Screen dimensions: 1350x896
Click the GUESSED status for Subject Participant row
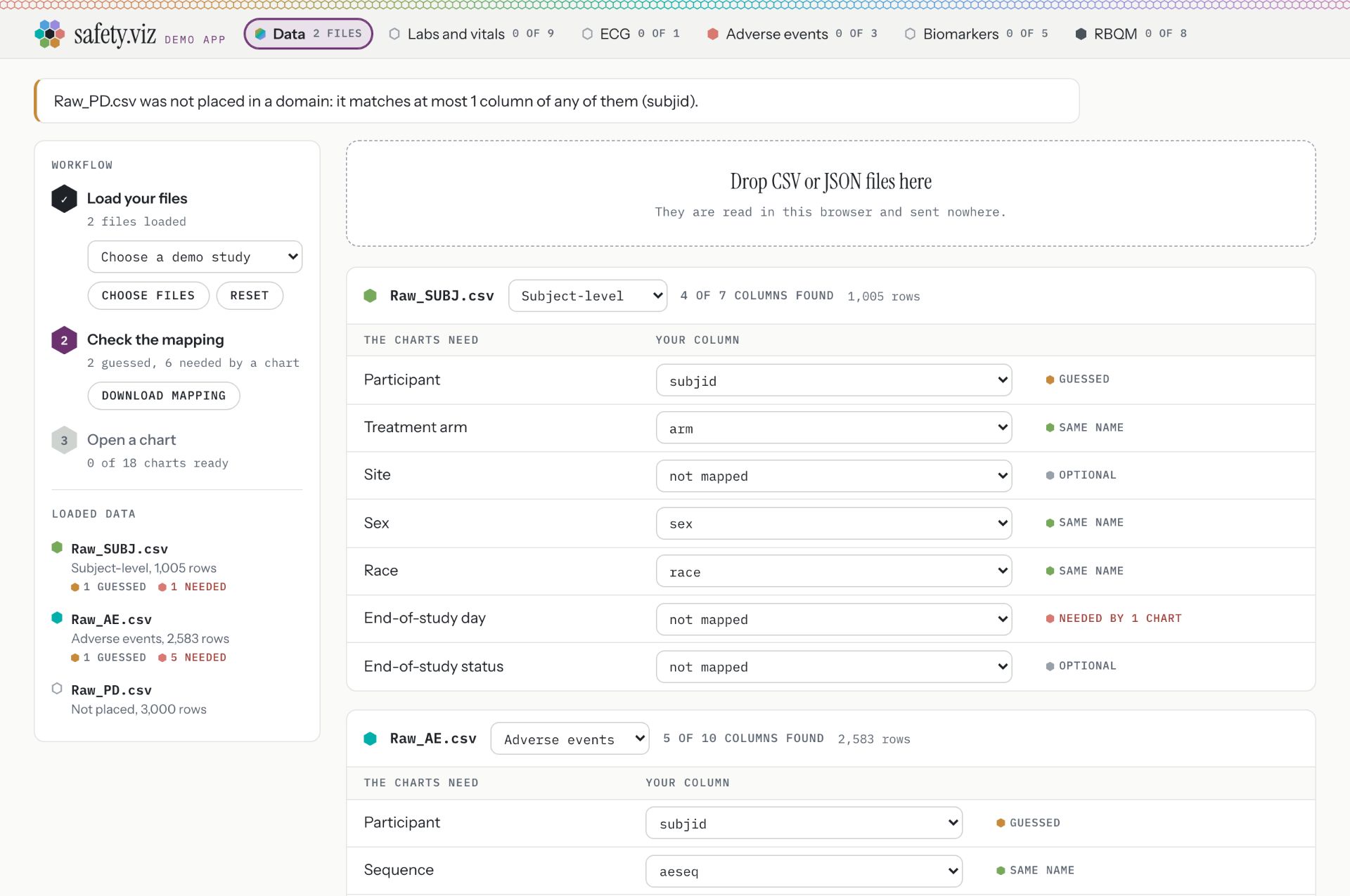click(1077, 379)
